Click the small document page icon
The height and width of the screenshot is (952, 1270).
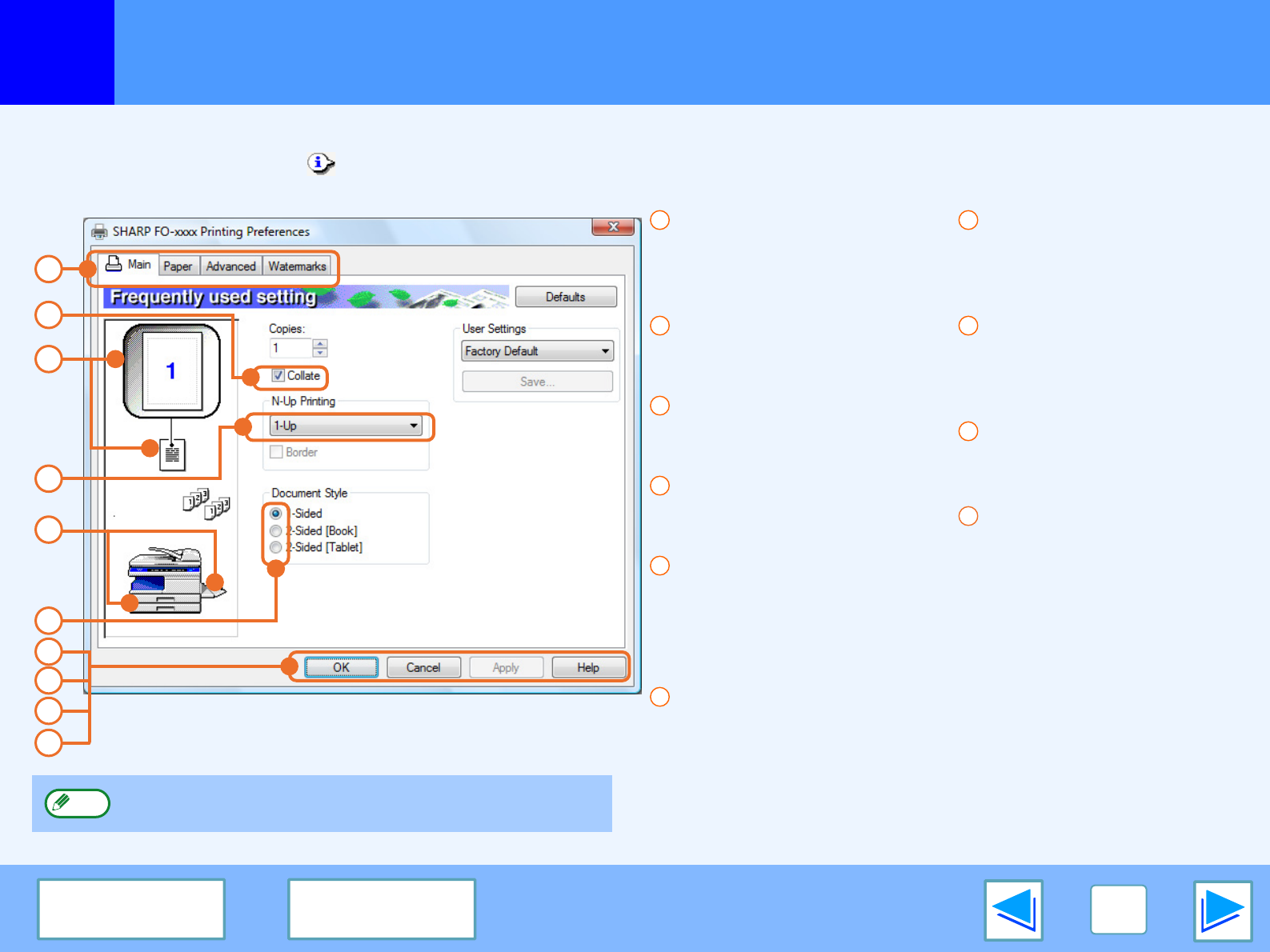click(172, 455)
